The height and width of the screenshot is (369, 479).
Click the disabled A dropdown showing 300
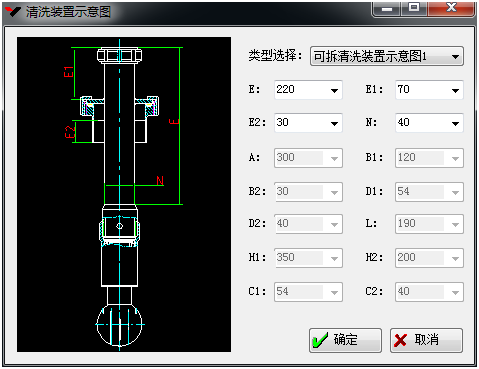308,158
